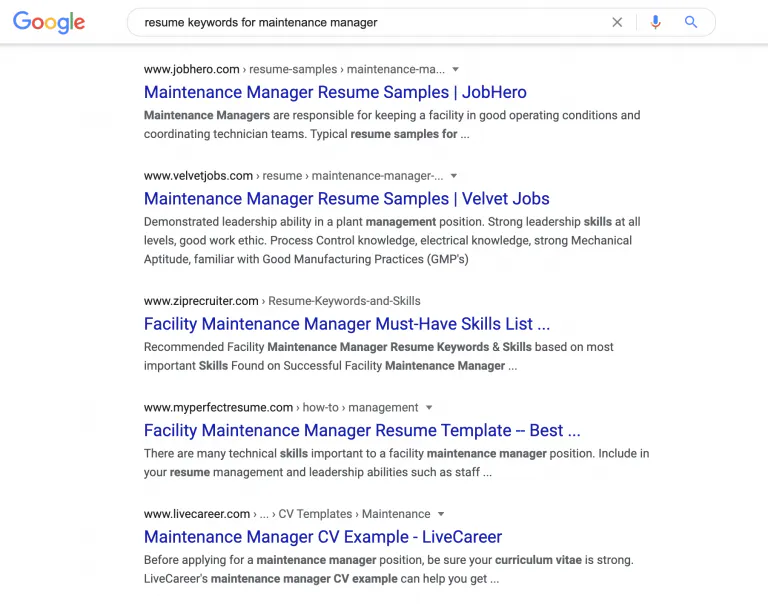Click snippet starting 'Maintenance Managers are responsible'
768x604 pixels.
392,124
